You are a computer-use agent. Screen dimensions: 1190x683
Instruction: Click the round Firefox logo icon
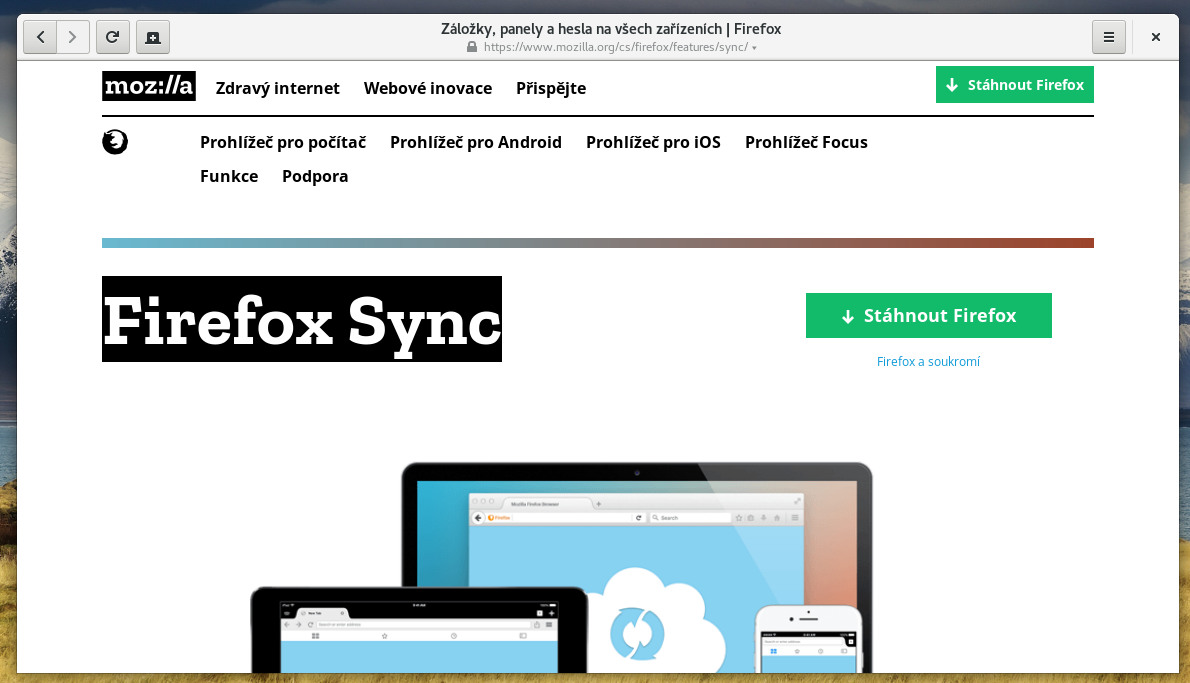[115, 142]
